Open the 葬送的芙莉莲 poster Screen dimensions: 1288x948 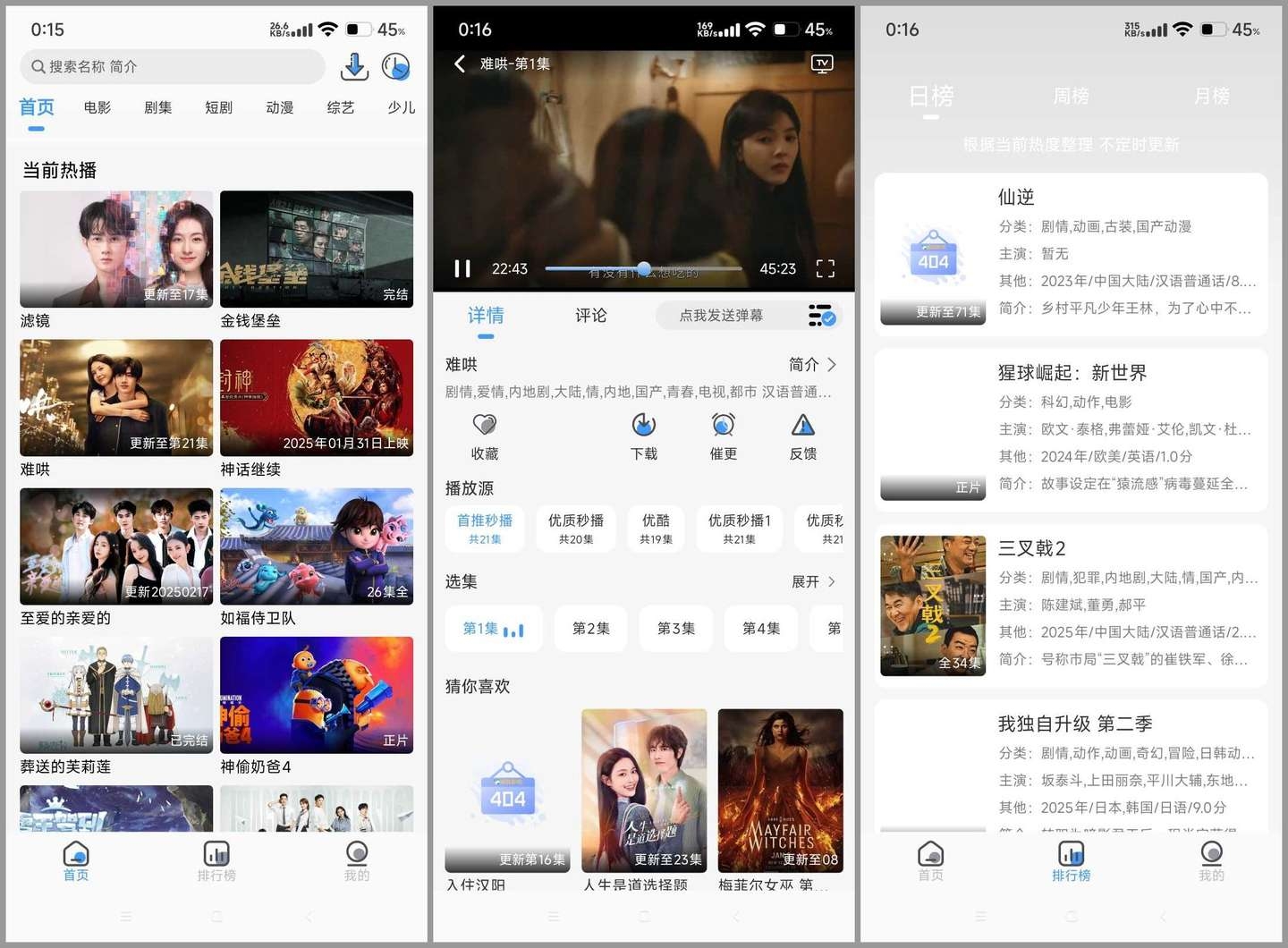pos(116,695)
